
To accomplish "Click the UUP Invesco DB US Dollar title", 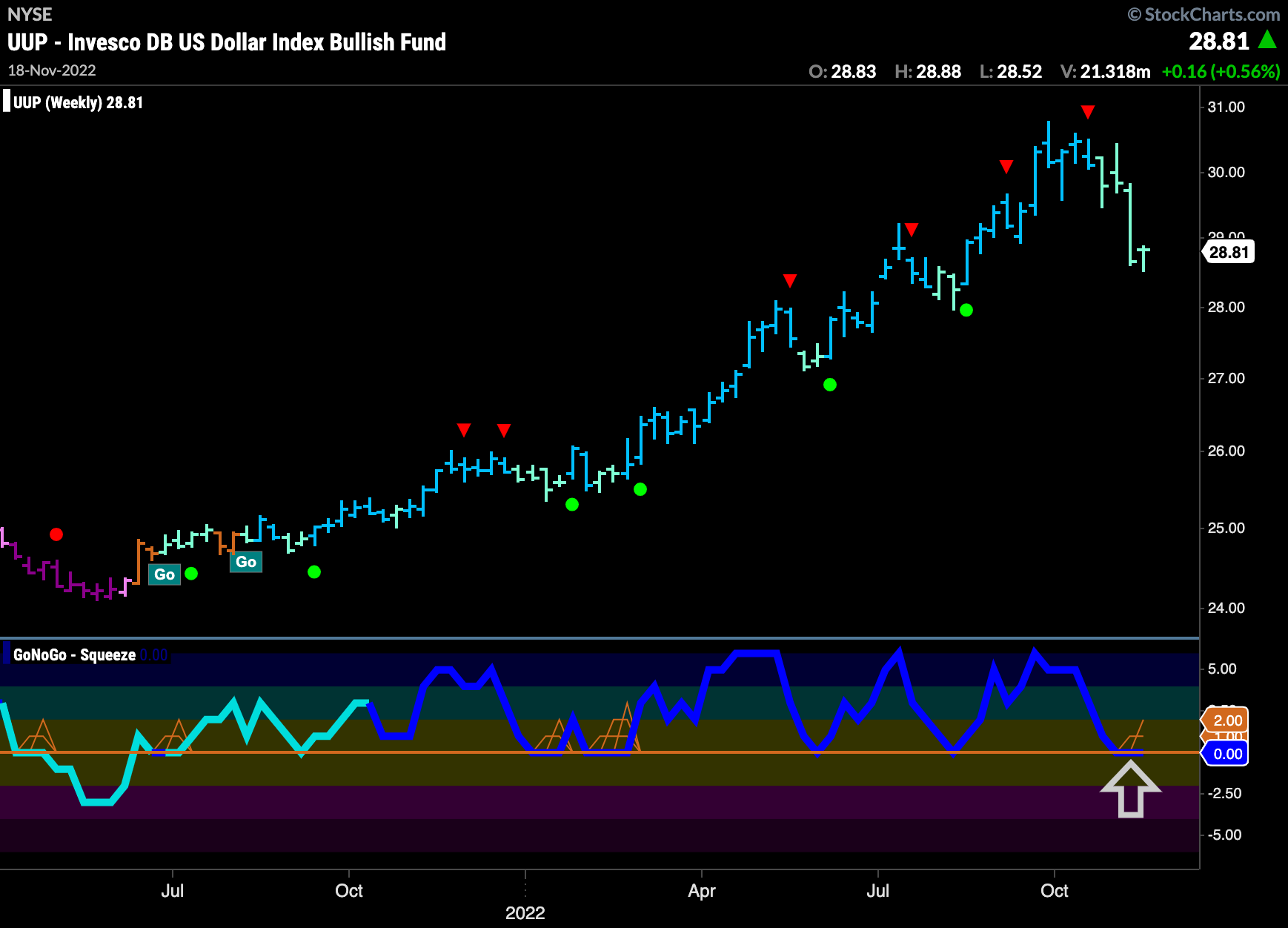I will 227,42.
